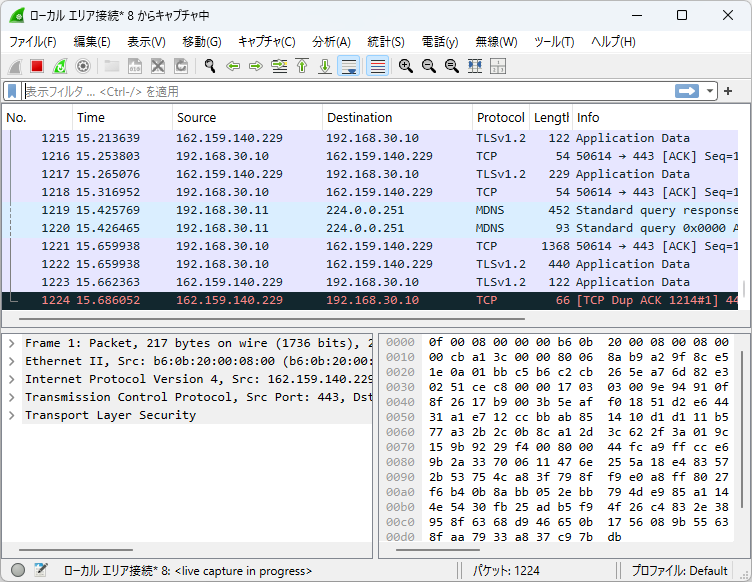Open the 無線(W) menu
Viewport: 752px width, 582px height.
coord(496,42)
